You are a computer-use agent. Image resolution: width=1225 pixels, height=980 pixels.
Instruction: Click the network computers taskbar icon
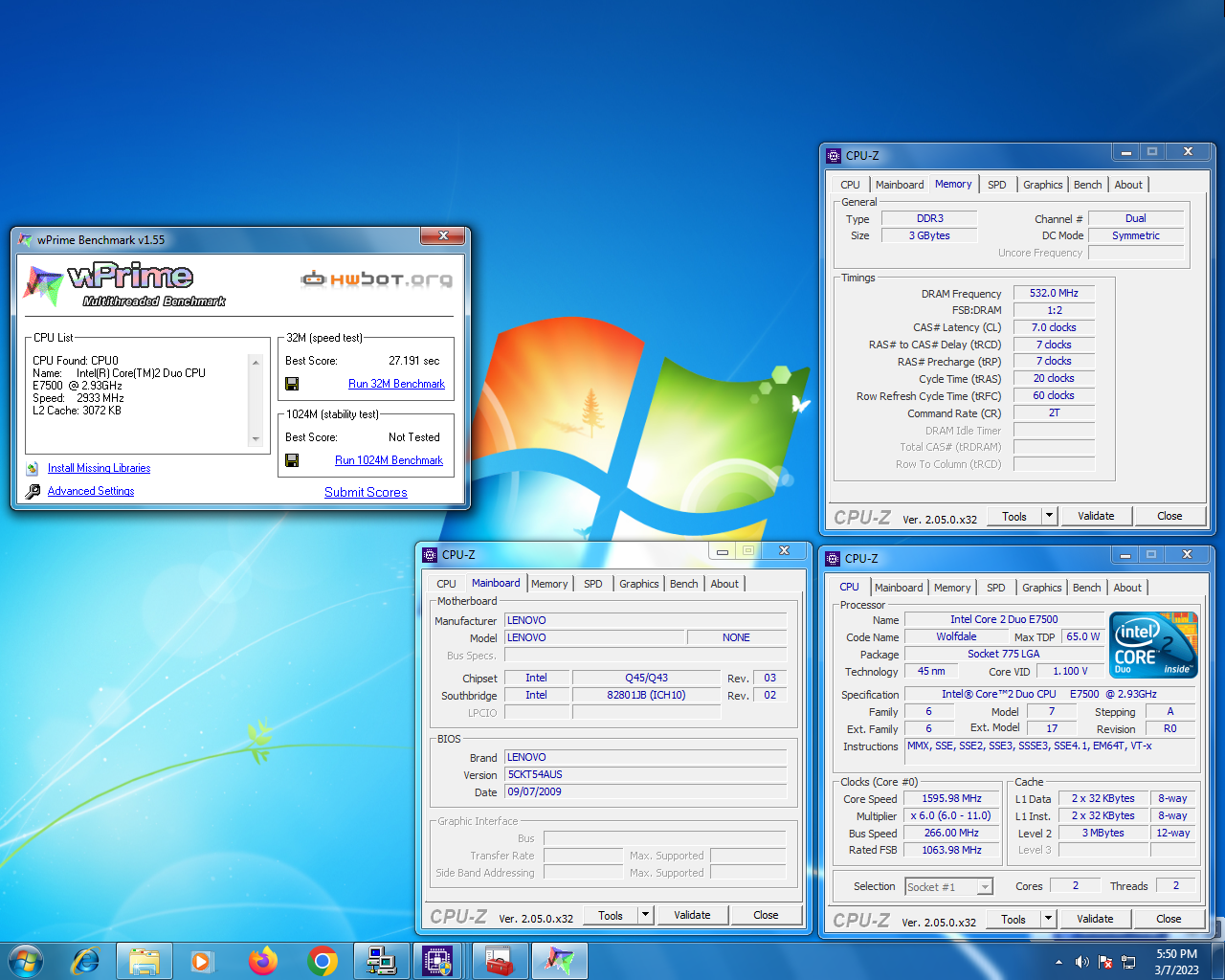click(381, 961)
